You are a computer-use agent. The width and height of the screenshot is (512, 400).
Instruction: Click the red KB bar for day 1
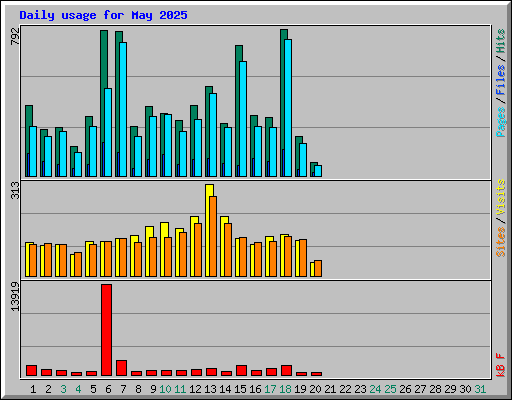(x=32, y=371)
